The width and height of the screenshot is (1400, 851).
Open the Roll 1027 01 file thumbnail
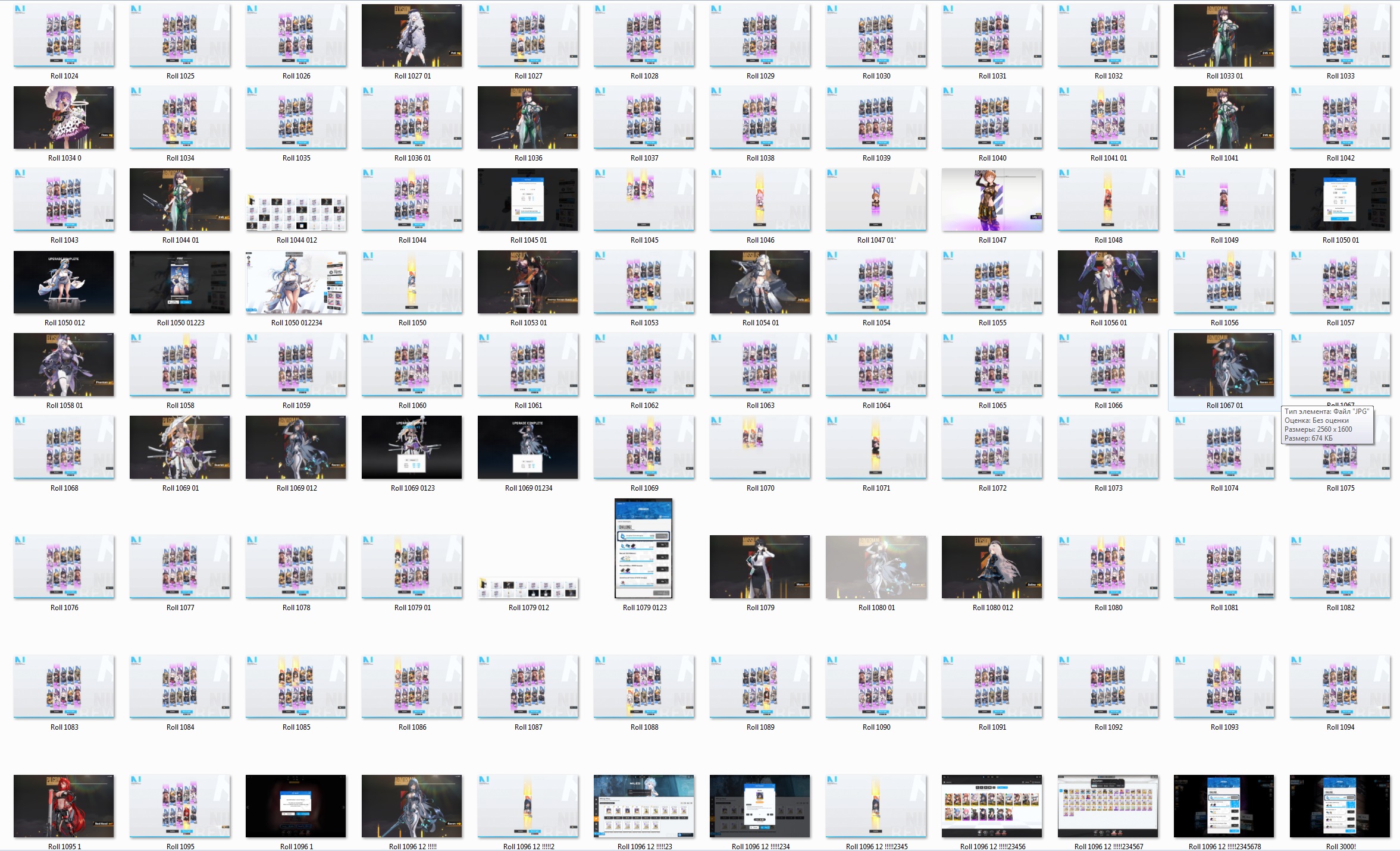(x=412, y=36)
